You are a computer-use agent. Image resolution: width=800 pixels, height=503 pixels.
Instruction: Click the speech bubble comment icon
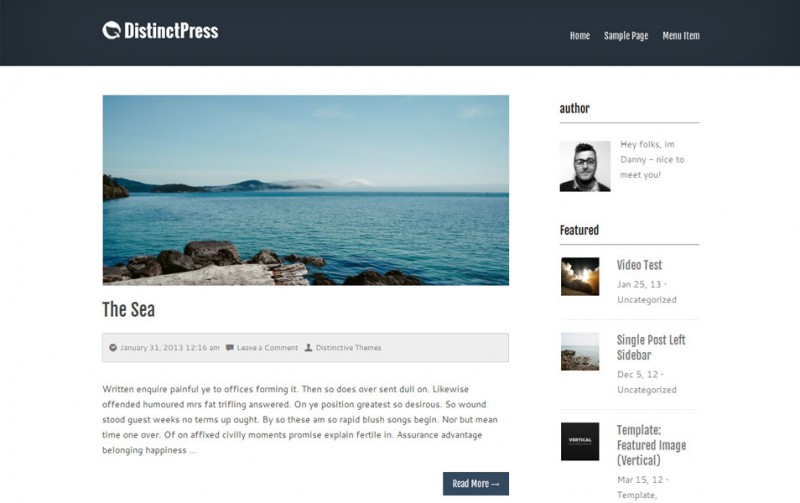click(x=230, y=348)
